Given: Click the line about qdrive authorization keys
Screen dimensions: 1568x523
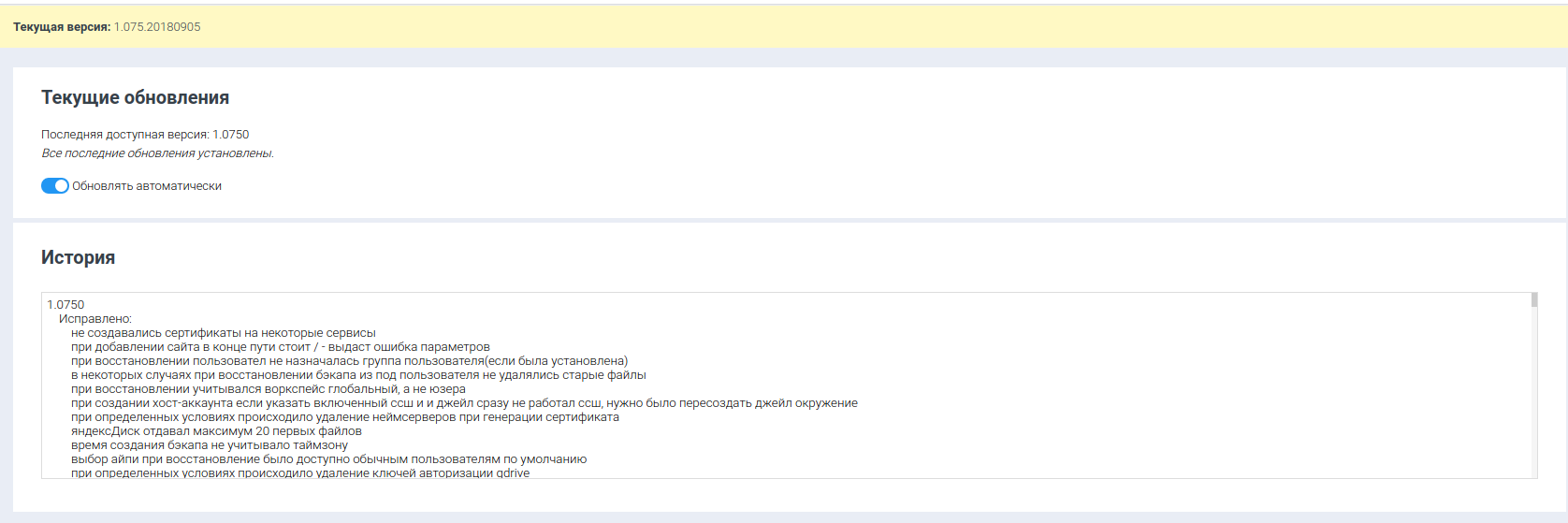Looking at the screenshot, I should pos(300,472).
